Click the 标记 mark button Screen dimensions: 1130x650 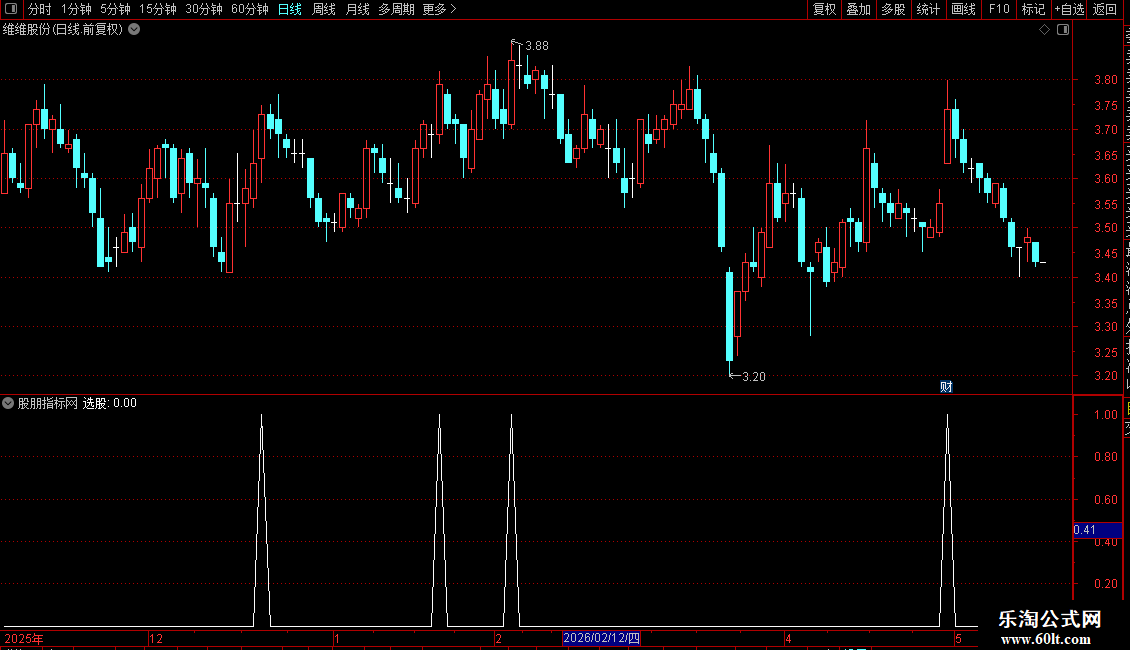point(1033,9)
